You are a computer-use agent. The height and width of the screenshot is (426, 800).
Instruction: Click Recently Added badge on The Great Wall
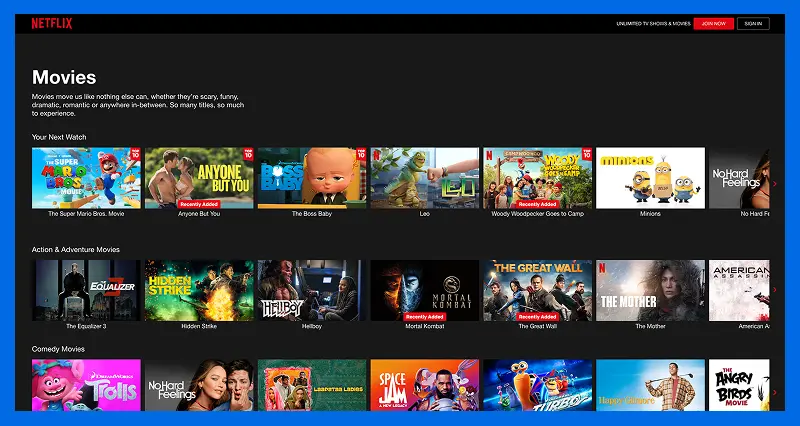(537, 317)
